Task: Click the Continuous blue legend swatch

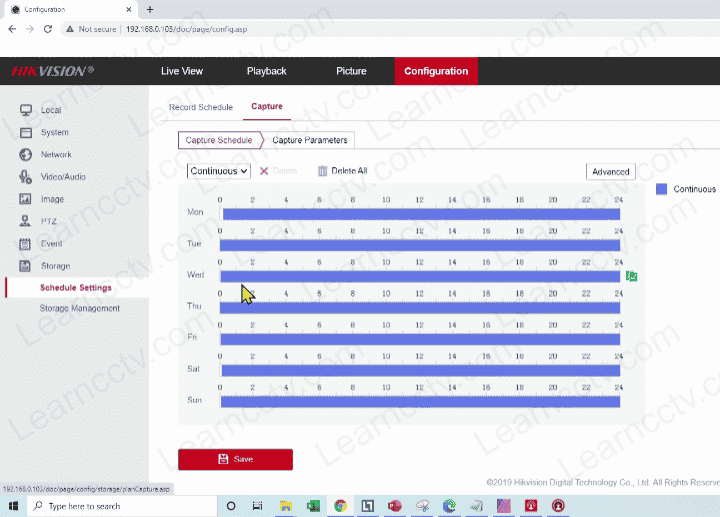Action: coord(661,189)
